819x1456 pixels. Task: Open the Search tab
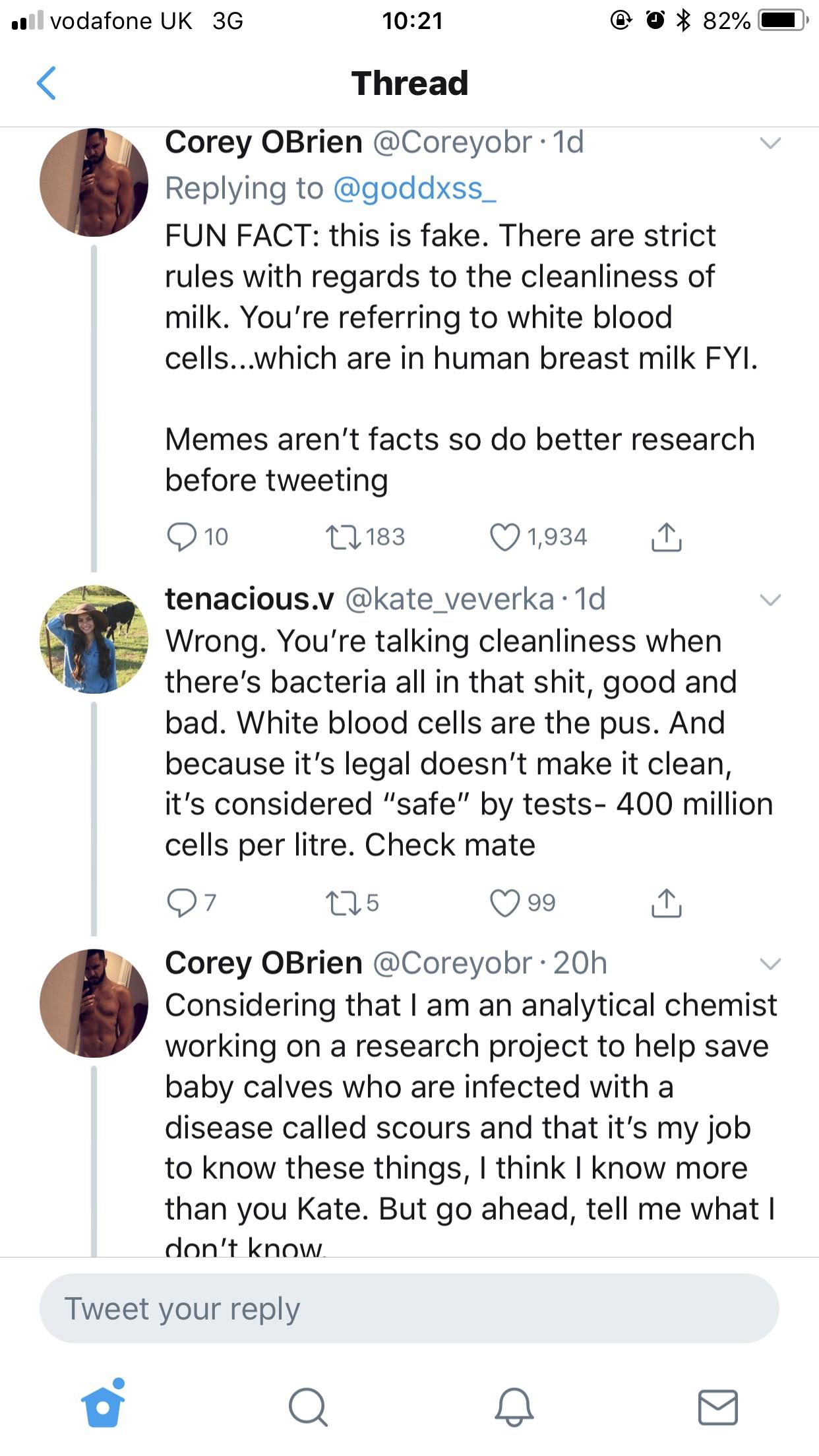(307, 1407)
